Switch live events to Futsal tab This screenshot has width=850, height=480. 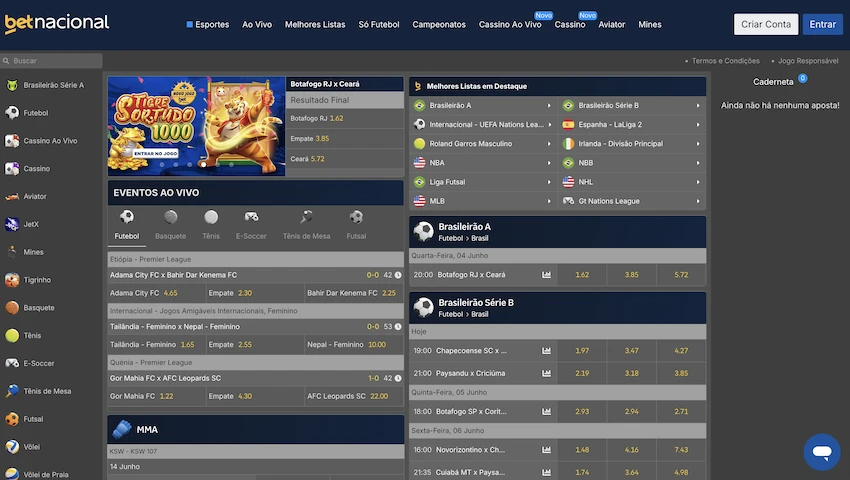tap(356, 225)
